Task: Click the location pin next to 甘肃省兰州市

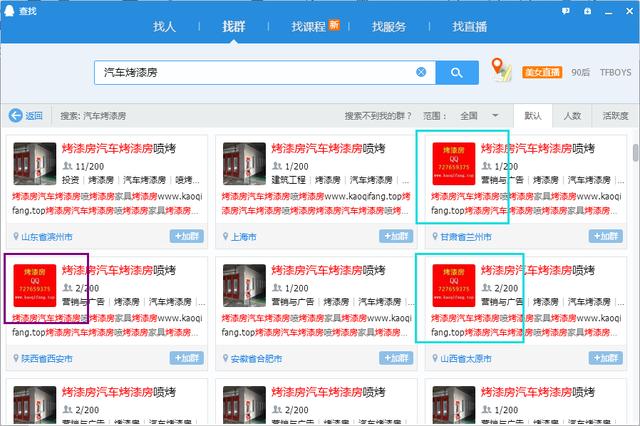Action: 435,236
